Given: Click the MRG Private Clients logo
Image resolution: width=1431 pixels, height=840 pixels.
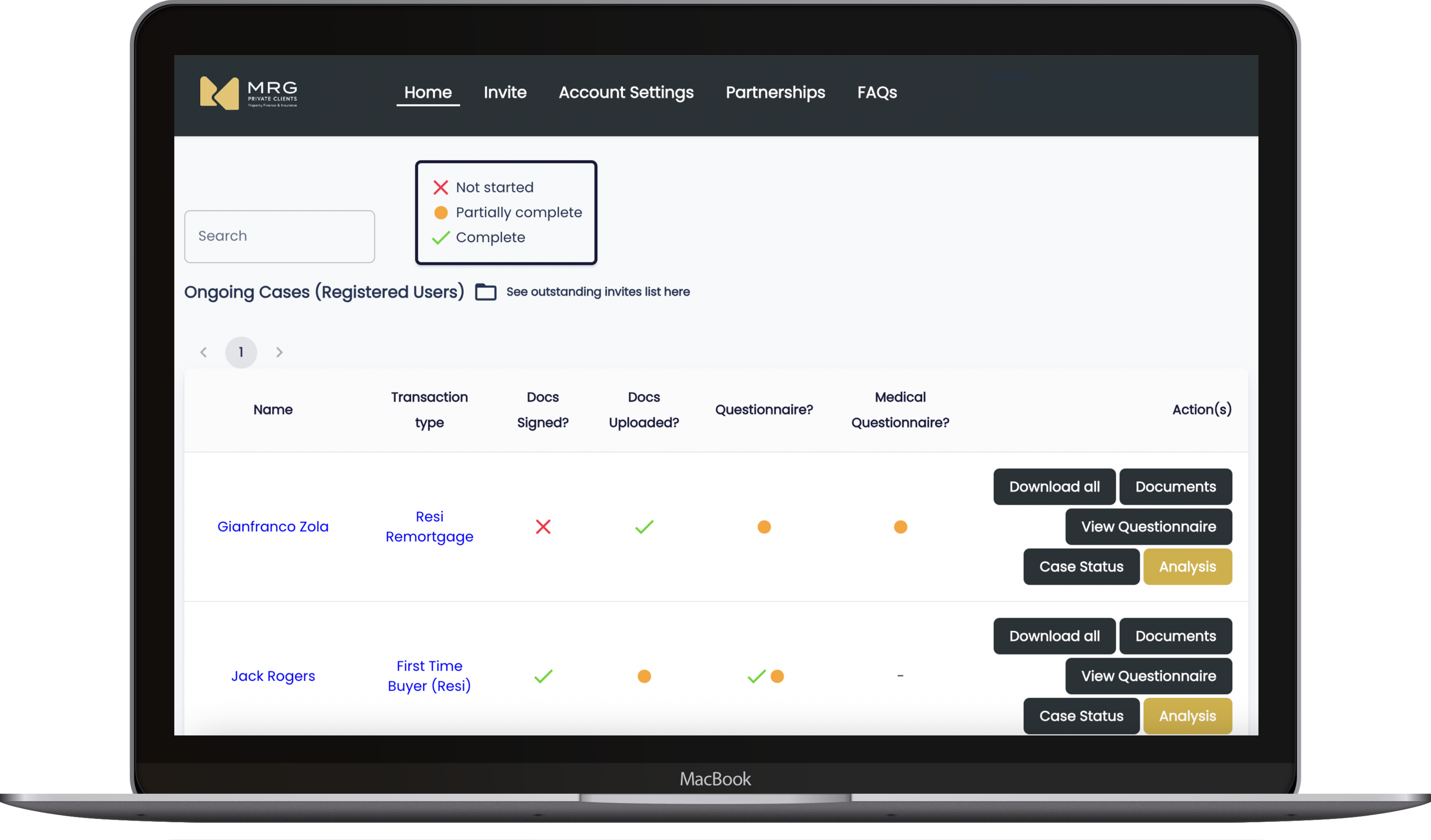Looking at the screenshot, I should 249,92.
